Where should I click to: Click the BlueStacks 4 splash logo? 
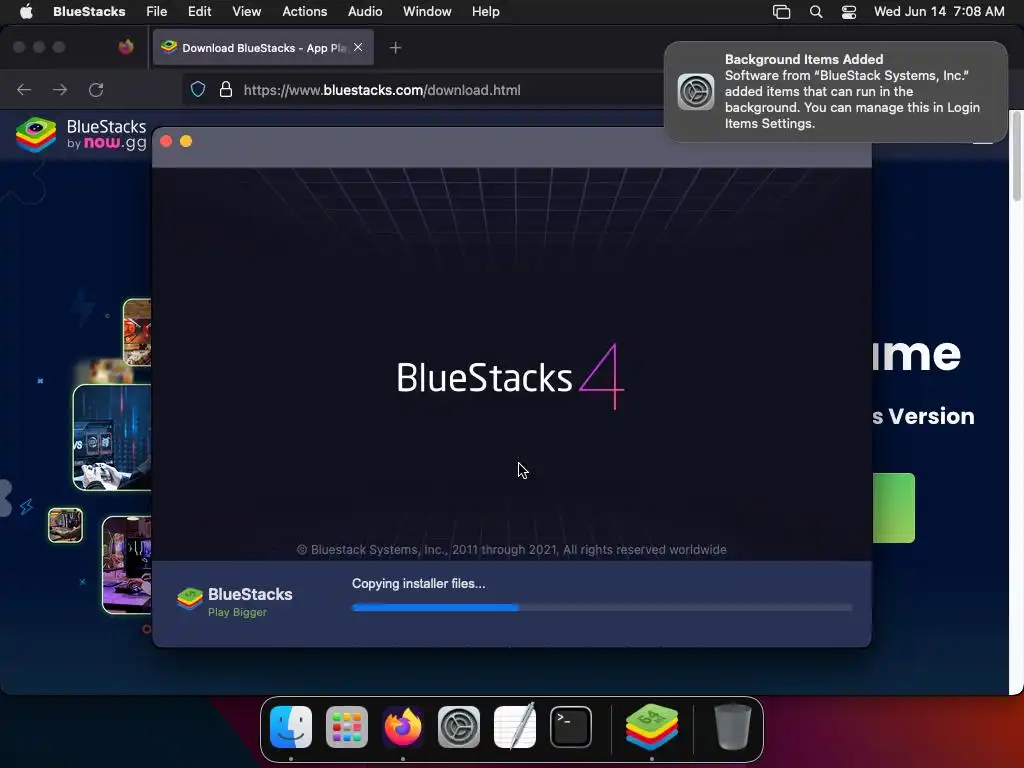tap(510, 377)
